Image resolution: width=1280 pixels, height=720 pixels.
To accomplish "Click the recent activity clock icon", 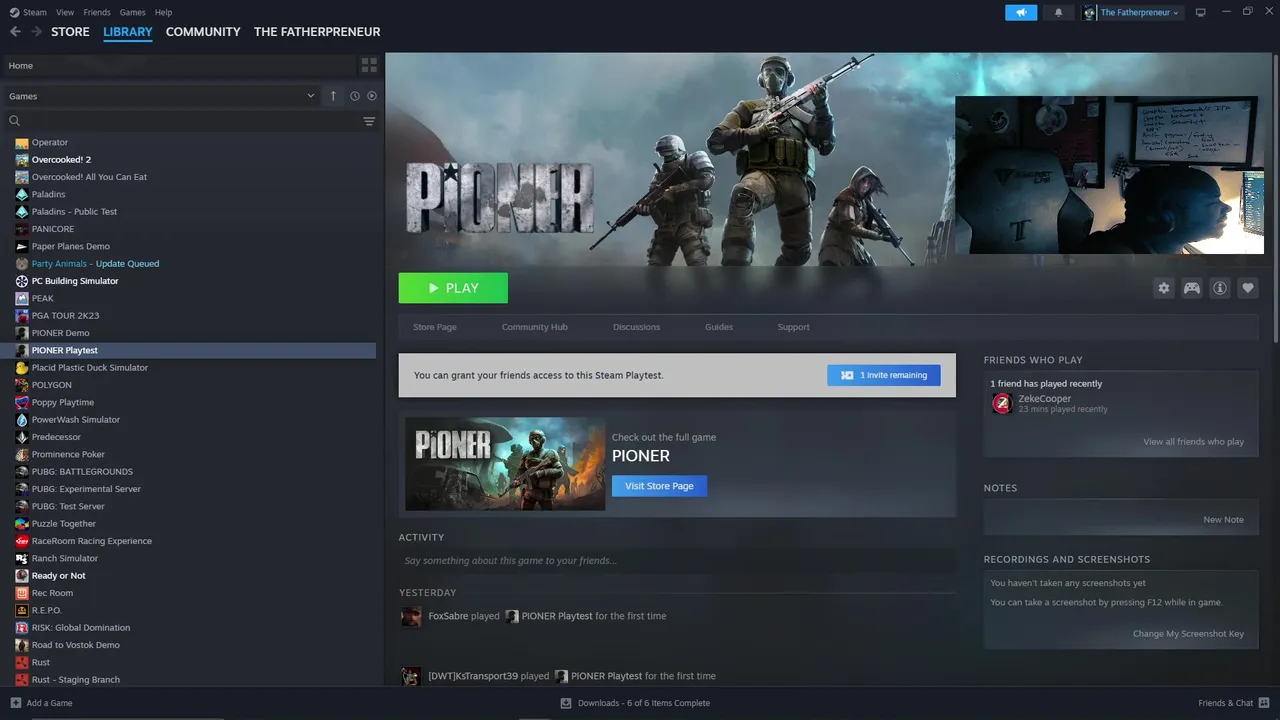I will pyautogui.click(x=354, y=96).
